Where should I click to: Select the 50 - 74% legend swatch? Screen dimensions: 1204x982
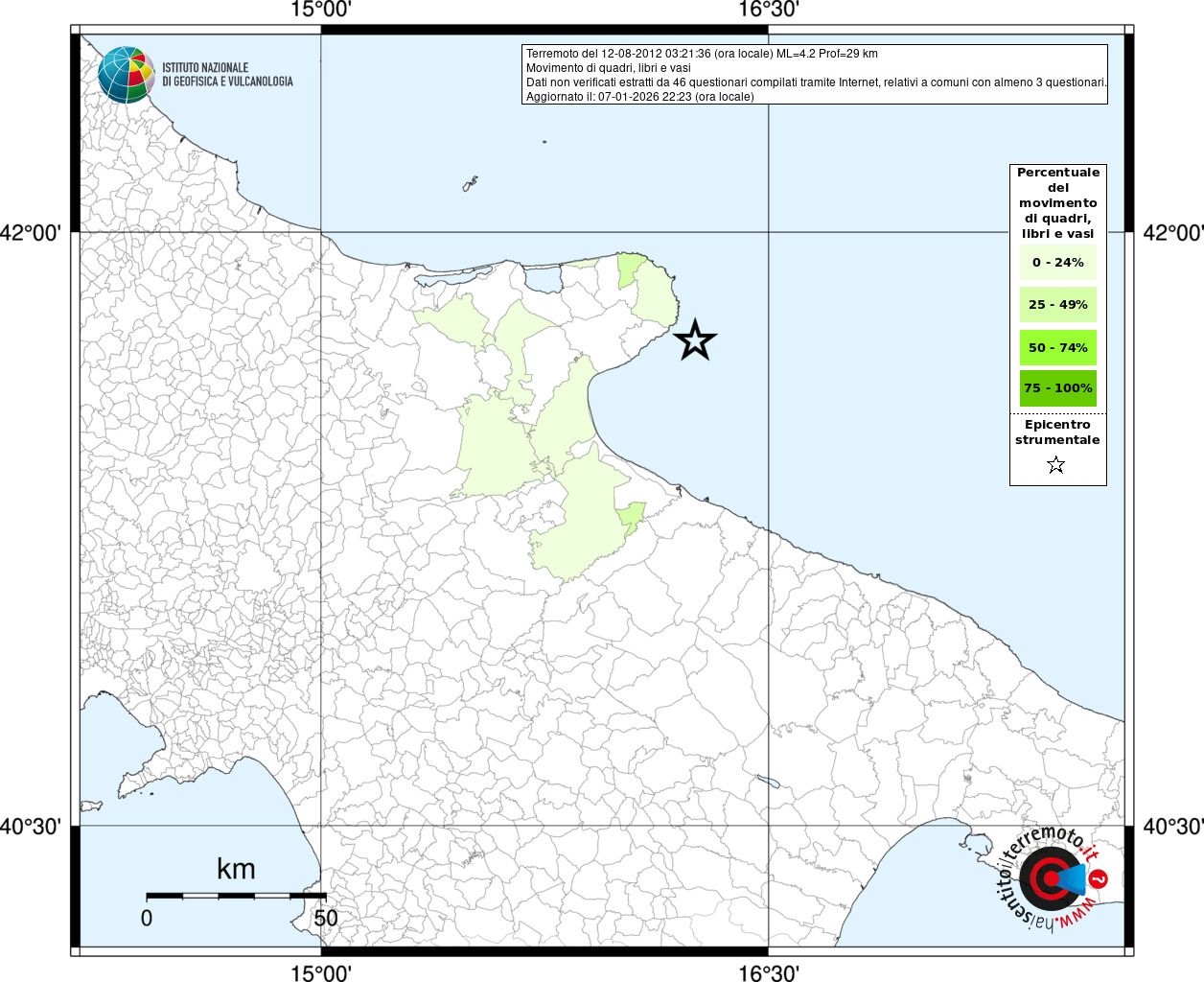click(1058, 347)
